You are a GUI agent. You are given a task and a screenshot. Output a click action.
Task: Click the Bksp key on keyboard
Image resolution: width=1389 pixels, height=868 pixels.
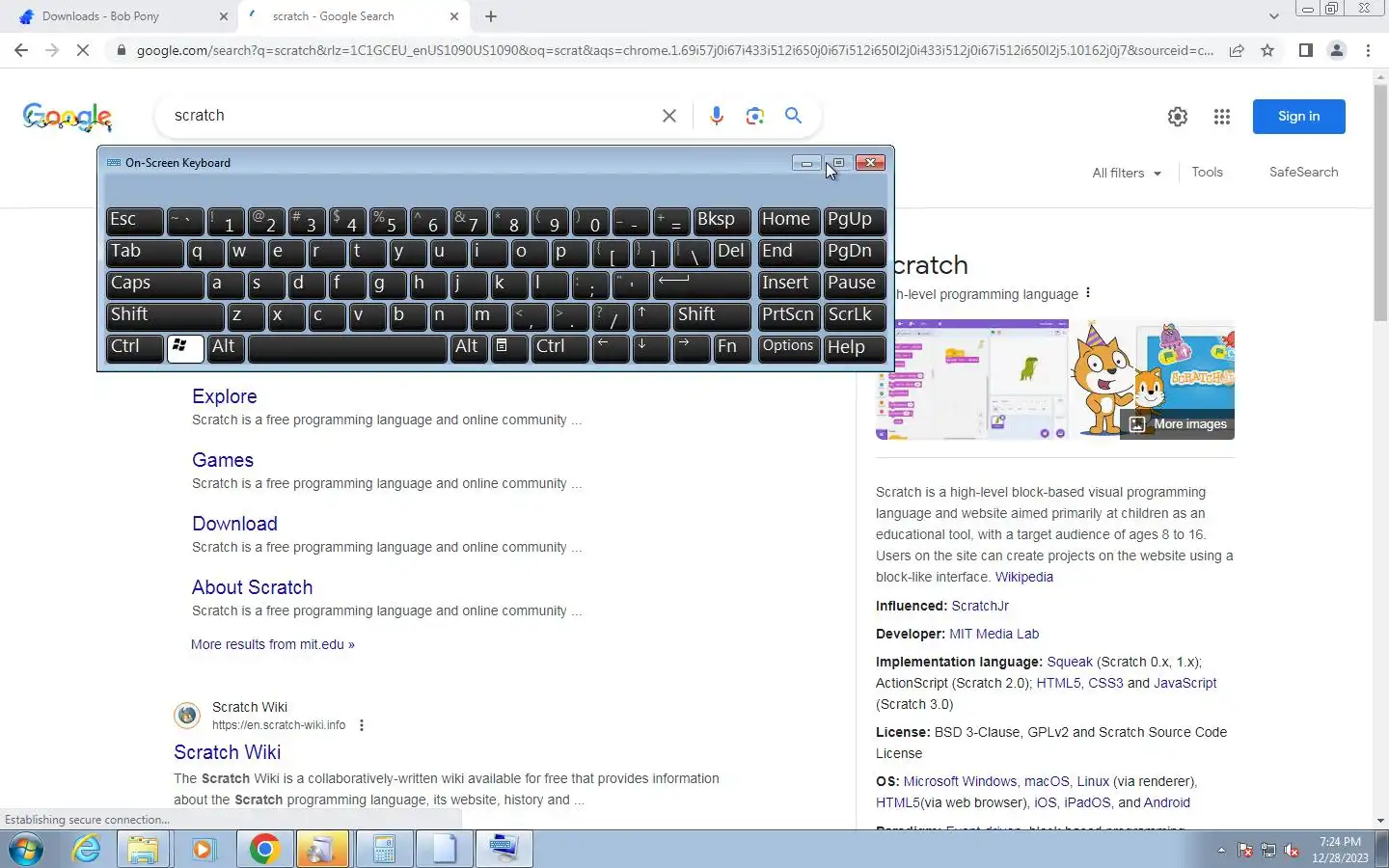click(x=721, y=220)
